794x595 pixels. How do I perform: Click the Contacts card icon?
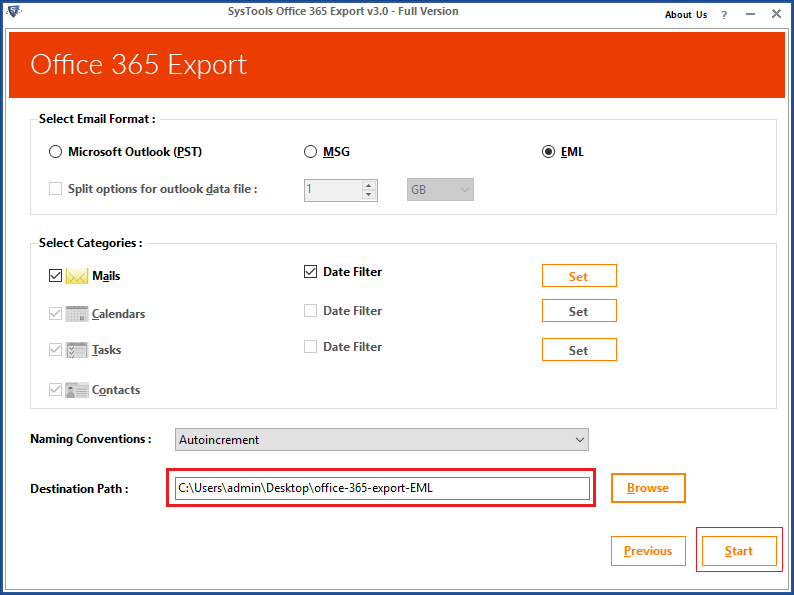click(77, 390)
